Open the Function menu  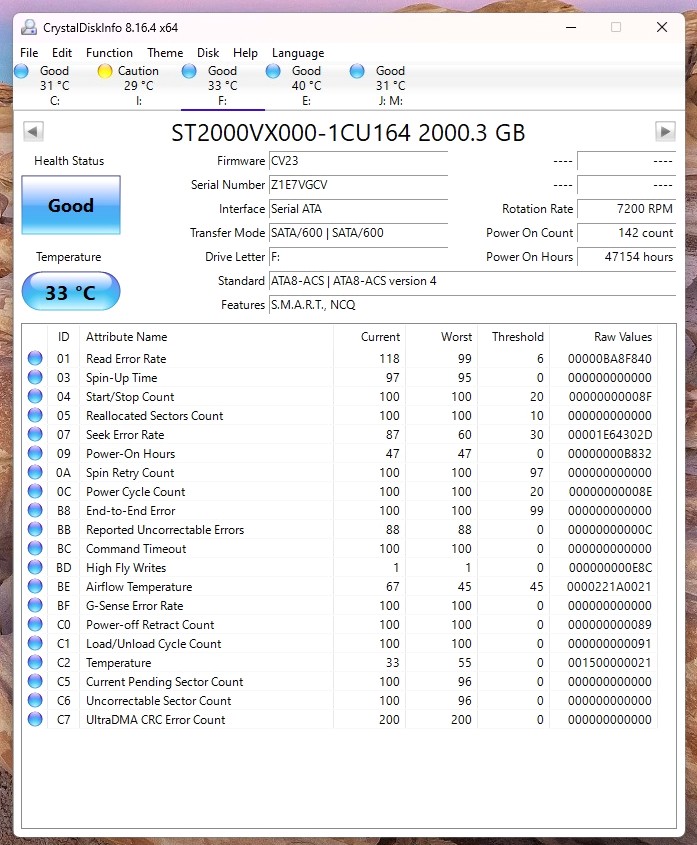coord(109,53)
